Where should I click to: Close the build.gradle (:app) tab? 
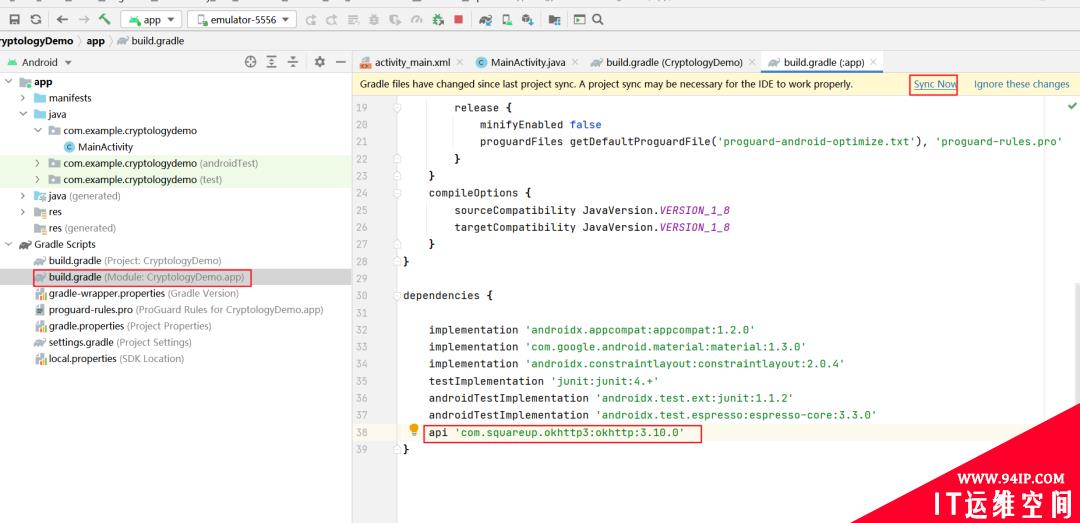click(x=873, y=62)
